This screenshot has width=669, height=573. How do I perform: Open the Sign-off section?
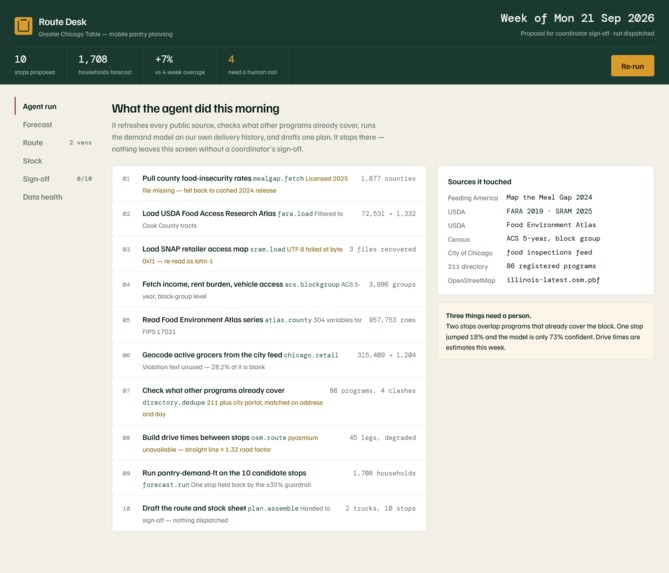click(54, 179)
